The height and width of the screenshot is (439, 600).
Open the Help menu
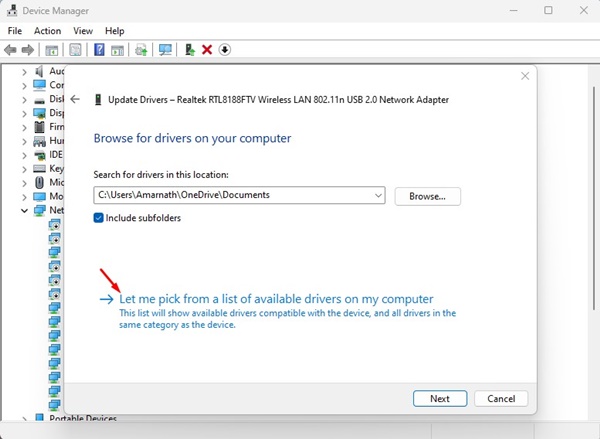tap(115, 31)
